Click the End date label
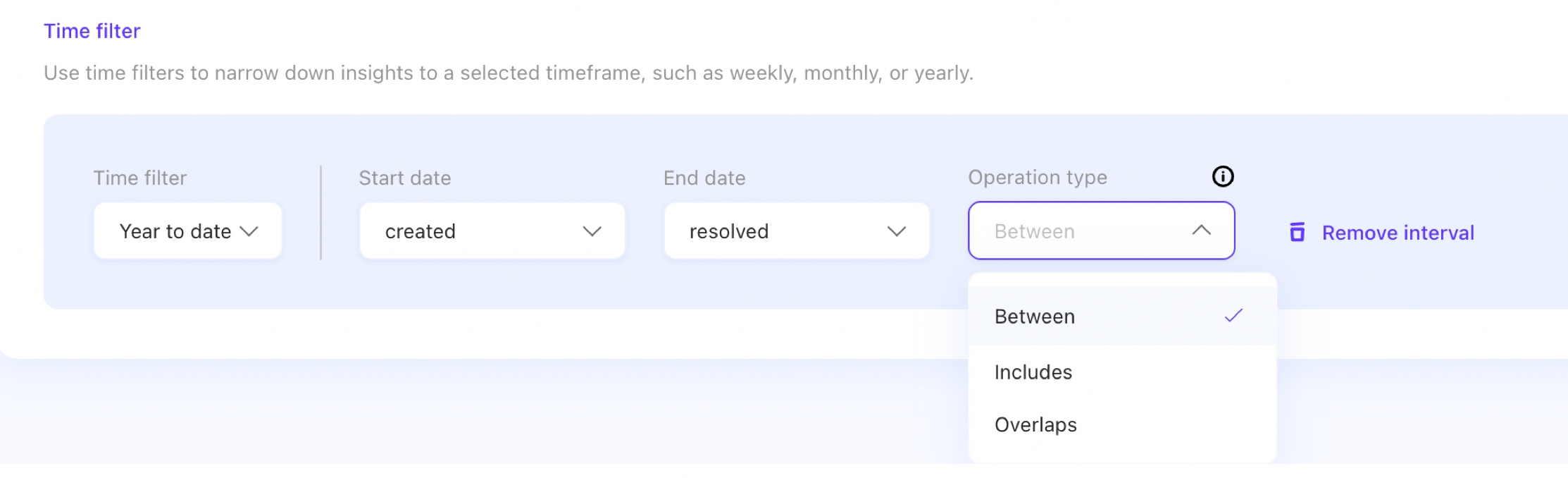The image size is (1568, 478). pyautogui.click(x=704, y=178)
